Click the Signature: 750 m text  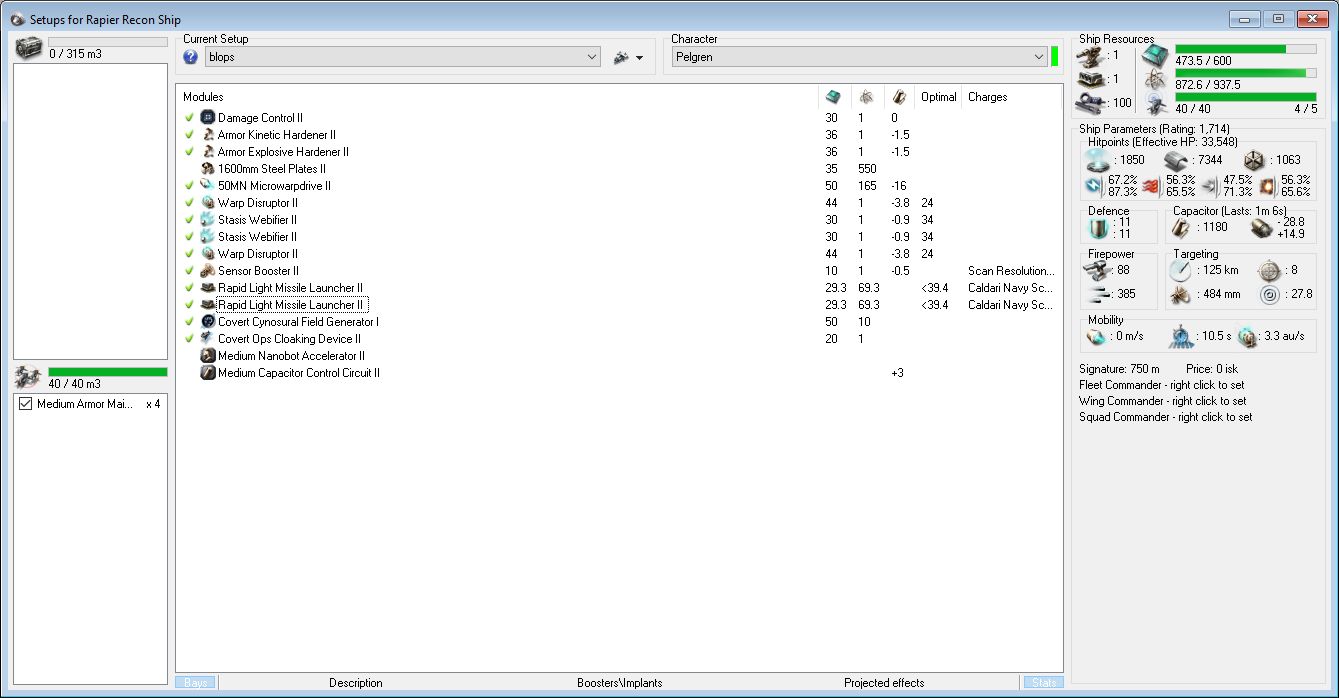tap(1119, 369)
